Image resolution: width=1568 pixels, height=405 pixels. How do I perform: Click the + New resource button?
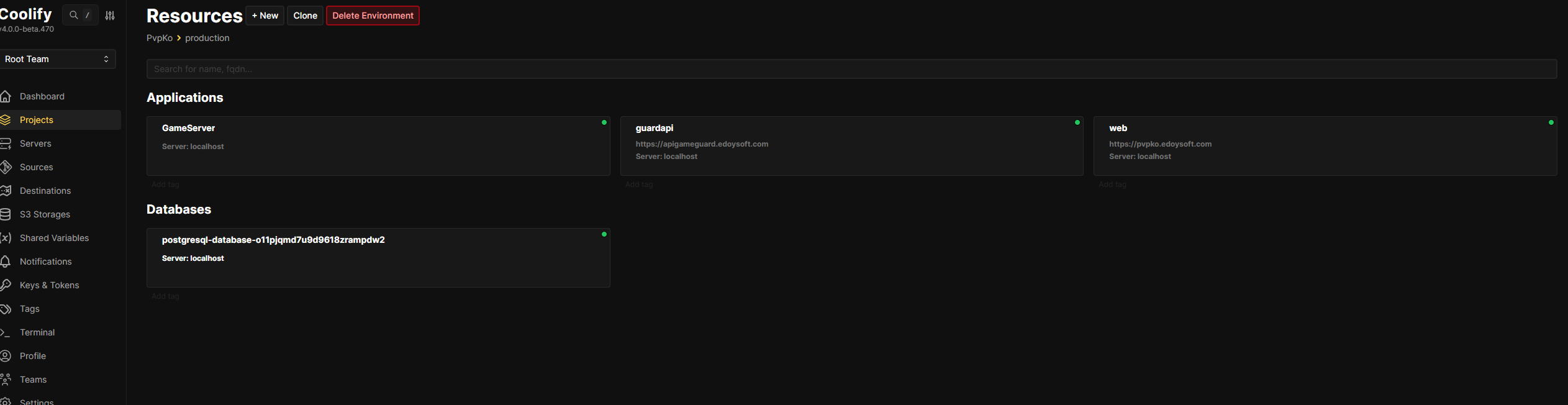click(265, 16)
